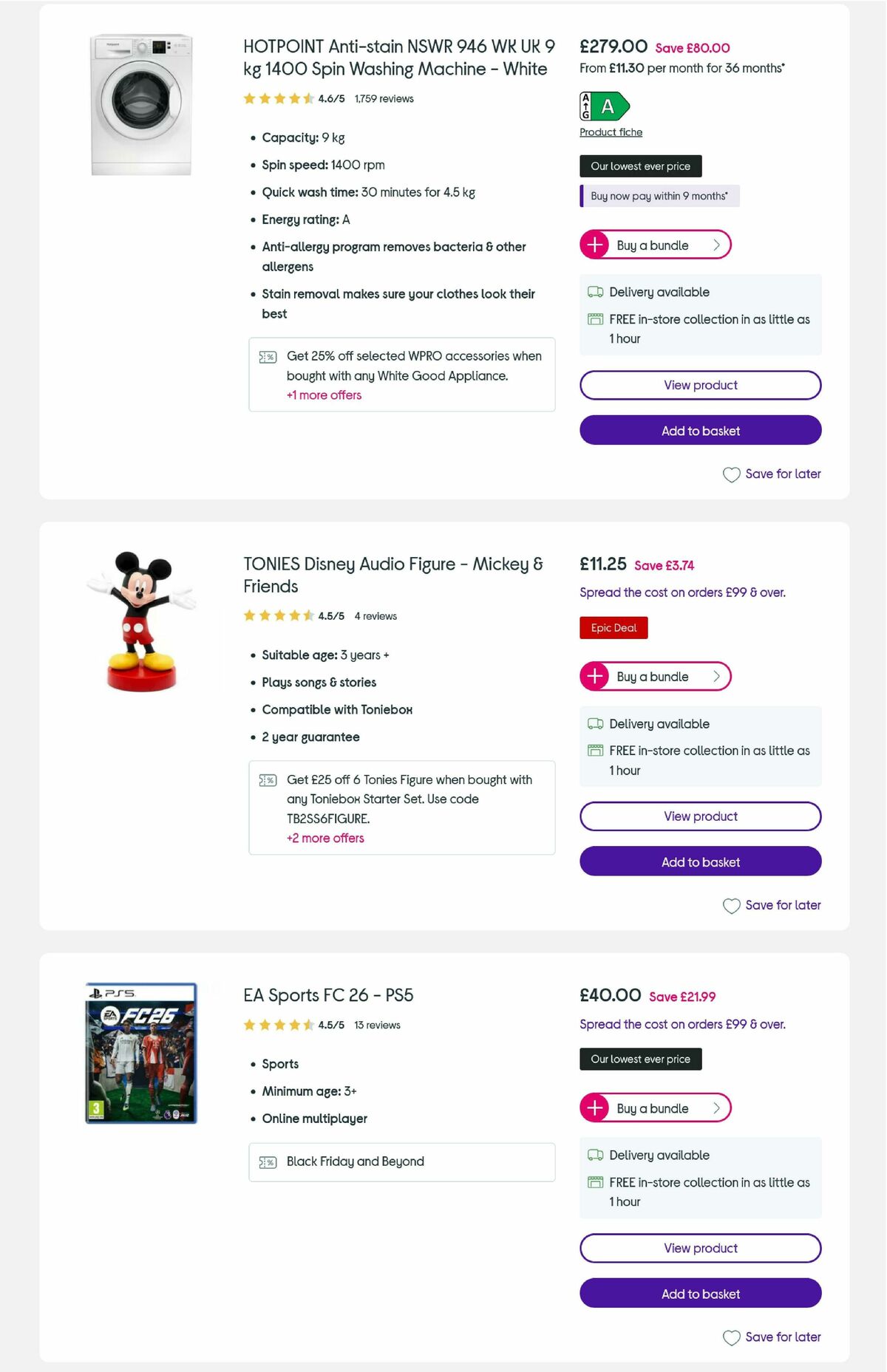Save the Hotpoint washing machine for later
This screenshot has height=1372, width=887.
tap(772, 474)
